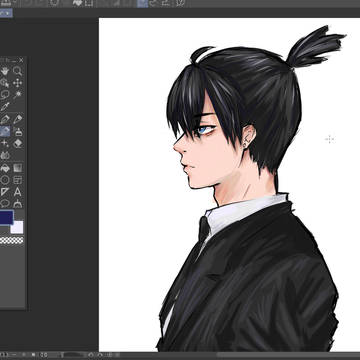Select the Airbrush tool

[18, 131]
